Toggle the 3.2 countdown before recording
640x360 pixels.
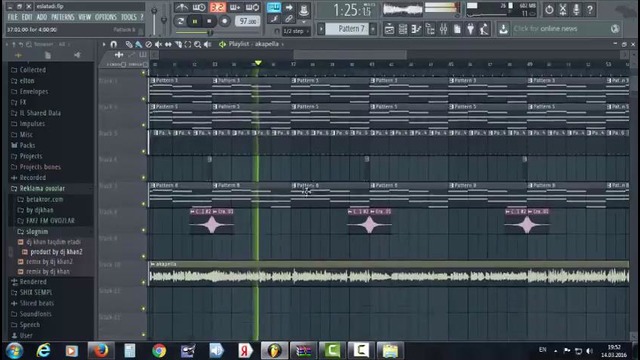pyautogui.click(x=218, y=7)
